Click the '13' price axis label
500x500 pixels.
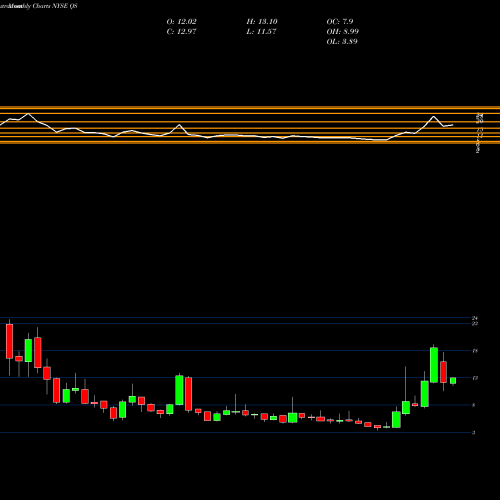pos(475,378)
